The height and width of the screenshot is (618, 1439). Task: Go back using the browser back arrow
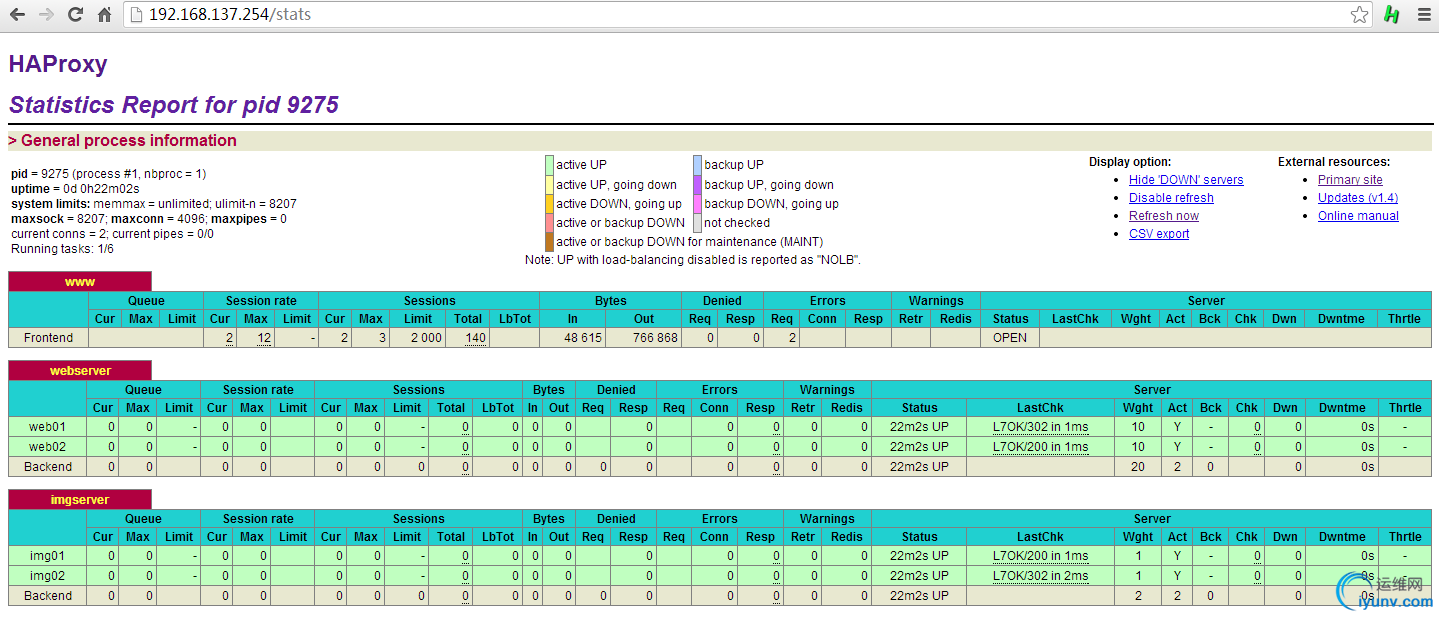pos(17,15)
